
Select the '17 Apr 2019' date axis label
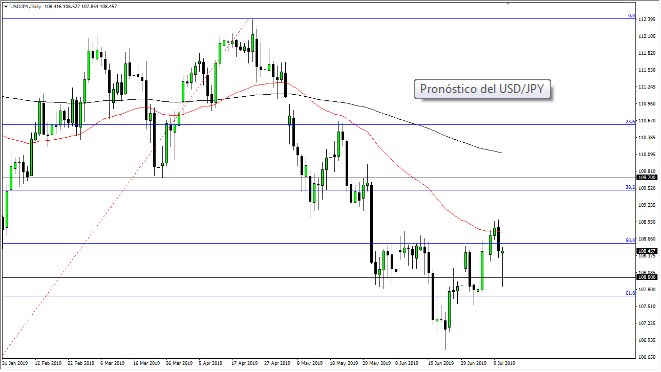pos(245,363)
